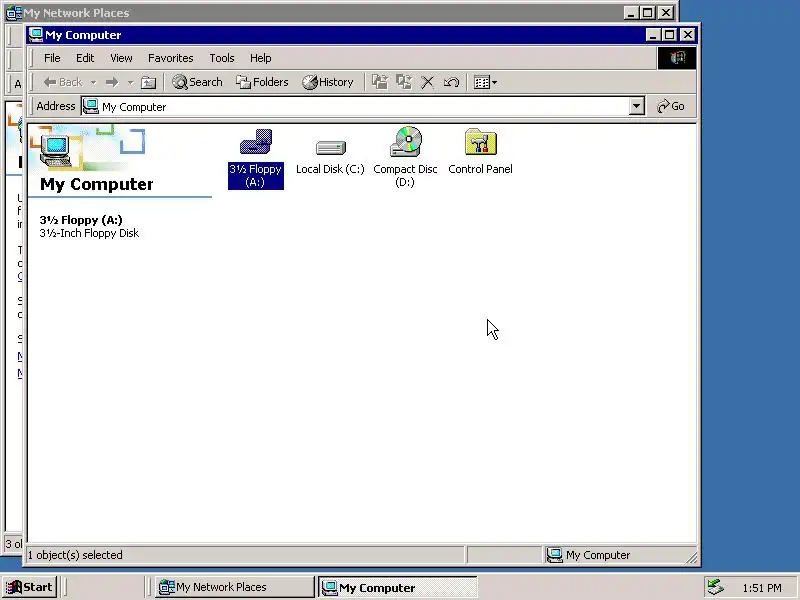The image size is (800, 600).
Task: Open the File menu
Action: (52, 58)
